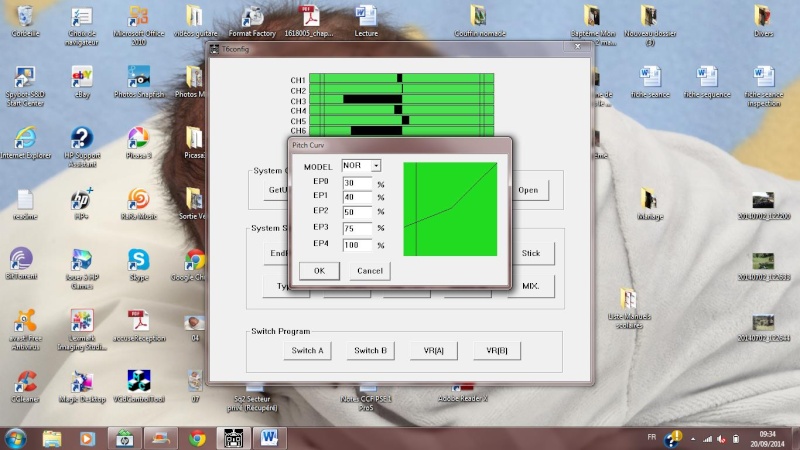800x450 pixels.
Task: Select the readme text file icon
Action: (25, 204)
